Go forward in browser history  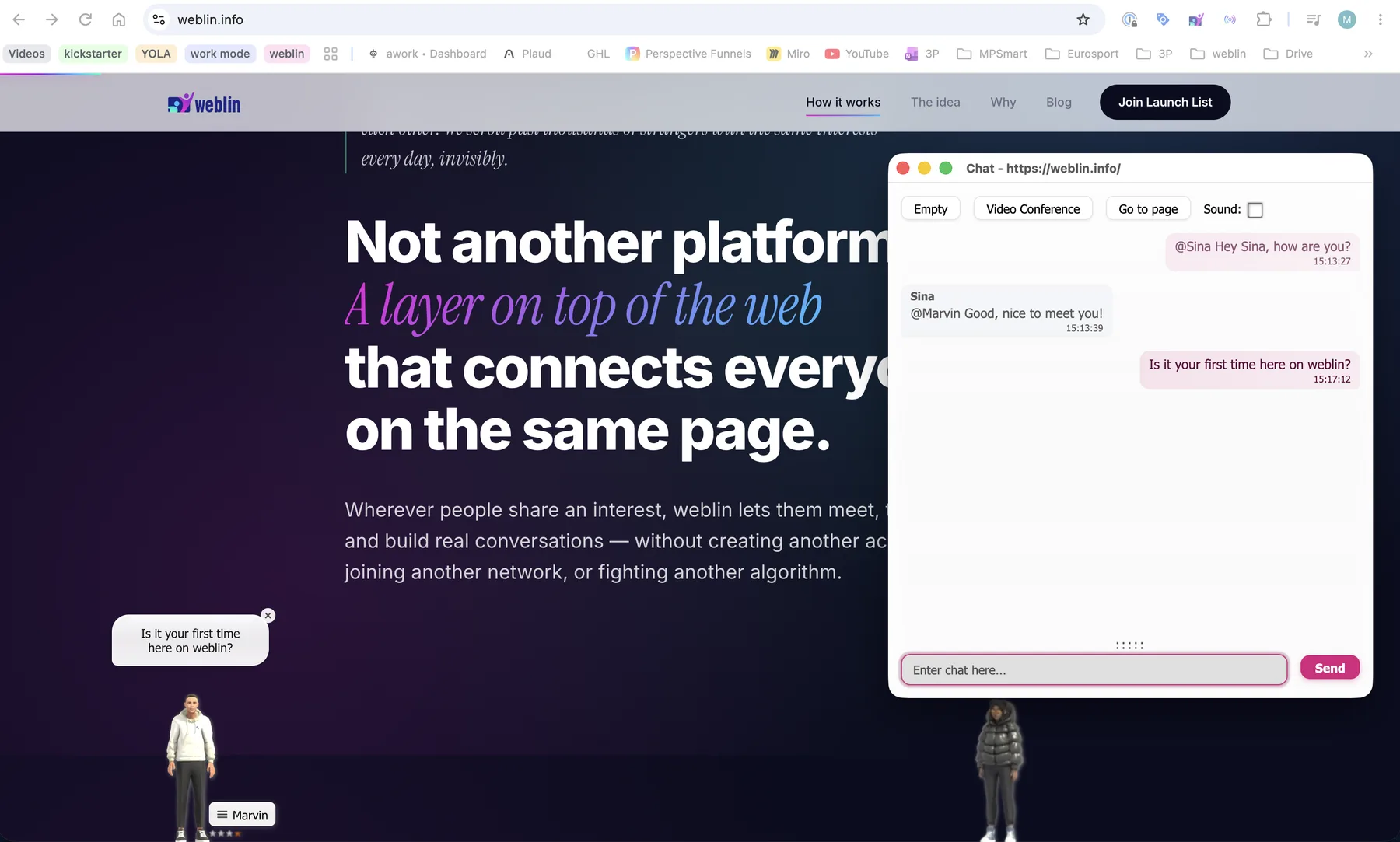point(52,19)
